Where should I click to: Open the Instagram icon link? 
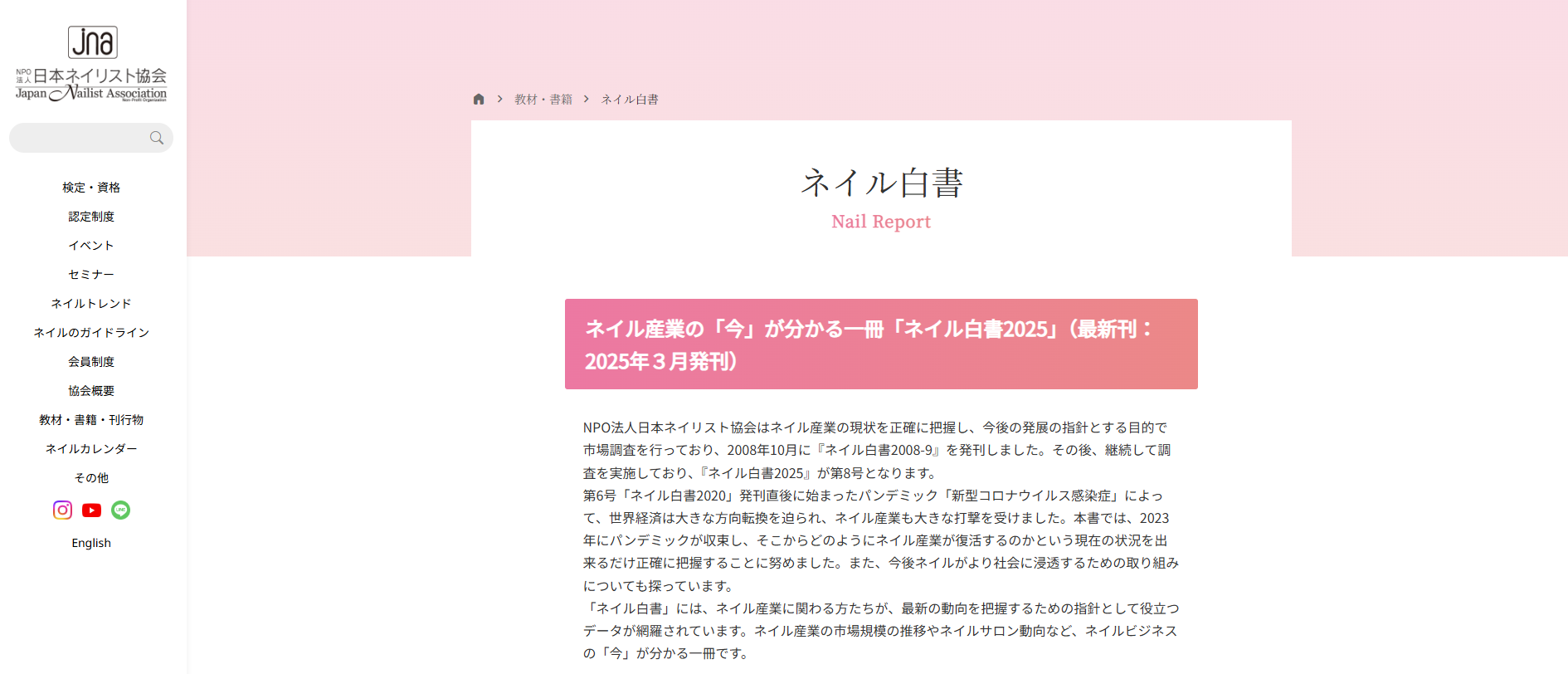pyautogui.click(x=62, y=510)
